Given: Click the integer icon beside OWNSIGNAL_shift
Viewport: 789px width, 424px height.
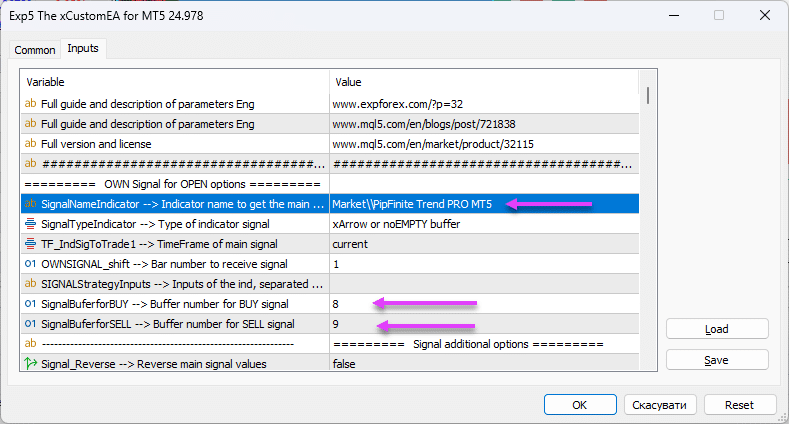Looking at the screenshot, I should [30, 264].
